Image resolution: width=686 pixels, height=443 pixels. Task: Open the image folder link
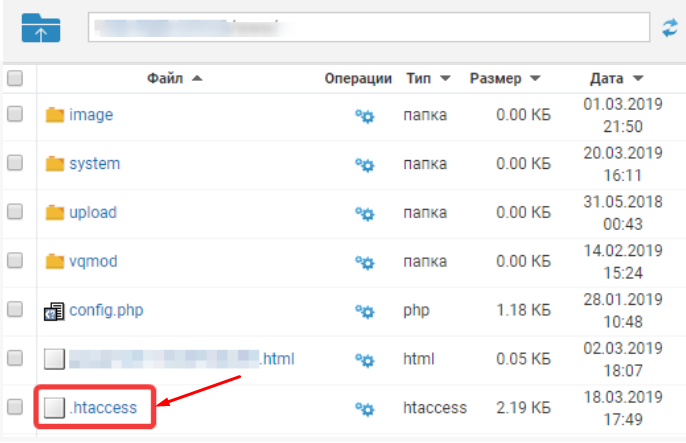[91, 115]
